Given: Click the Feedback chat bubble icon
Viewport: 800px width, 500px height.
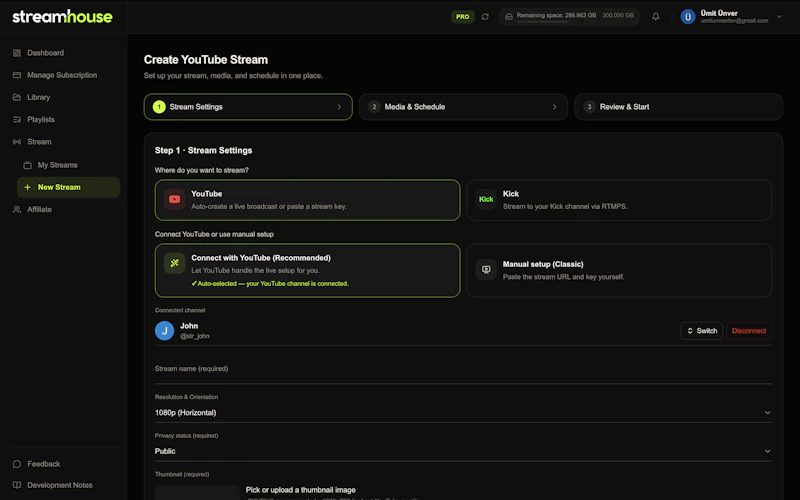Looking at the screenshot, I should (x=17, y=464).
